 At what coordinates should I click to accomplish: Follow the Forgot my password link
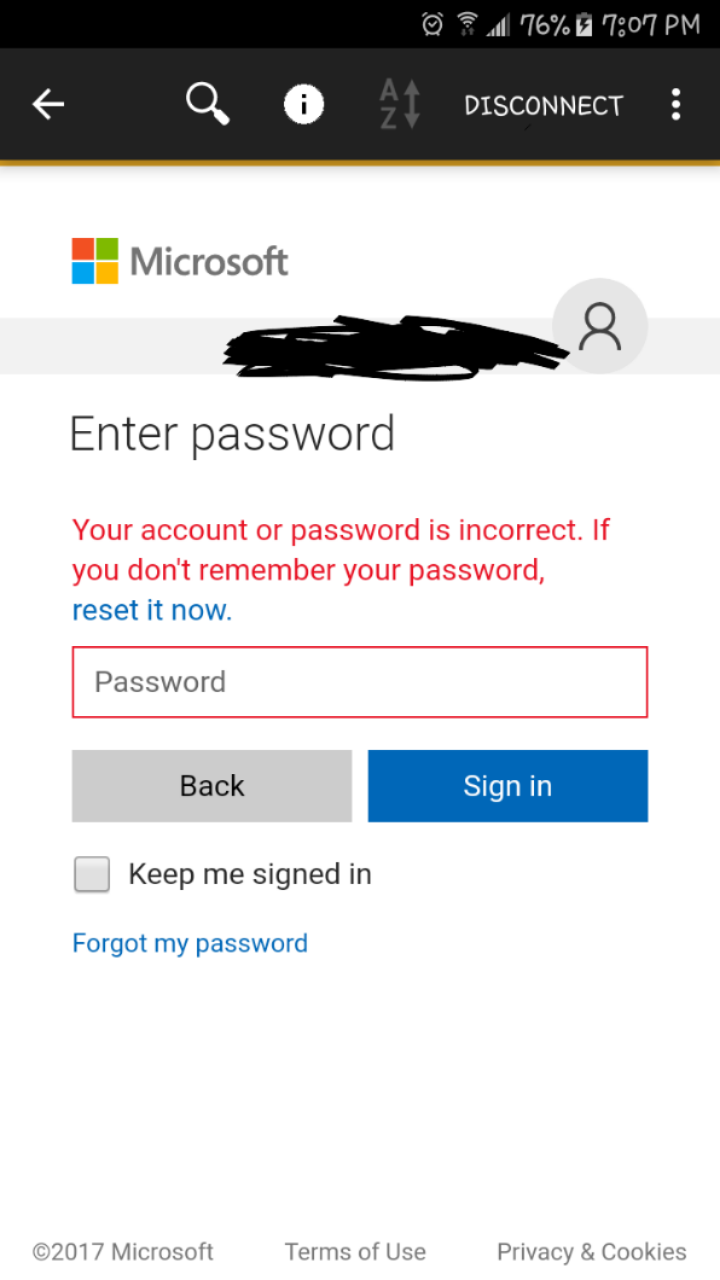point(190,943)
